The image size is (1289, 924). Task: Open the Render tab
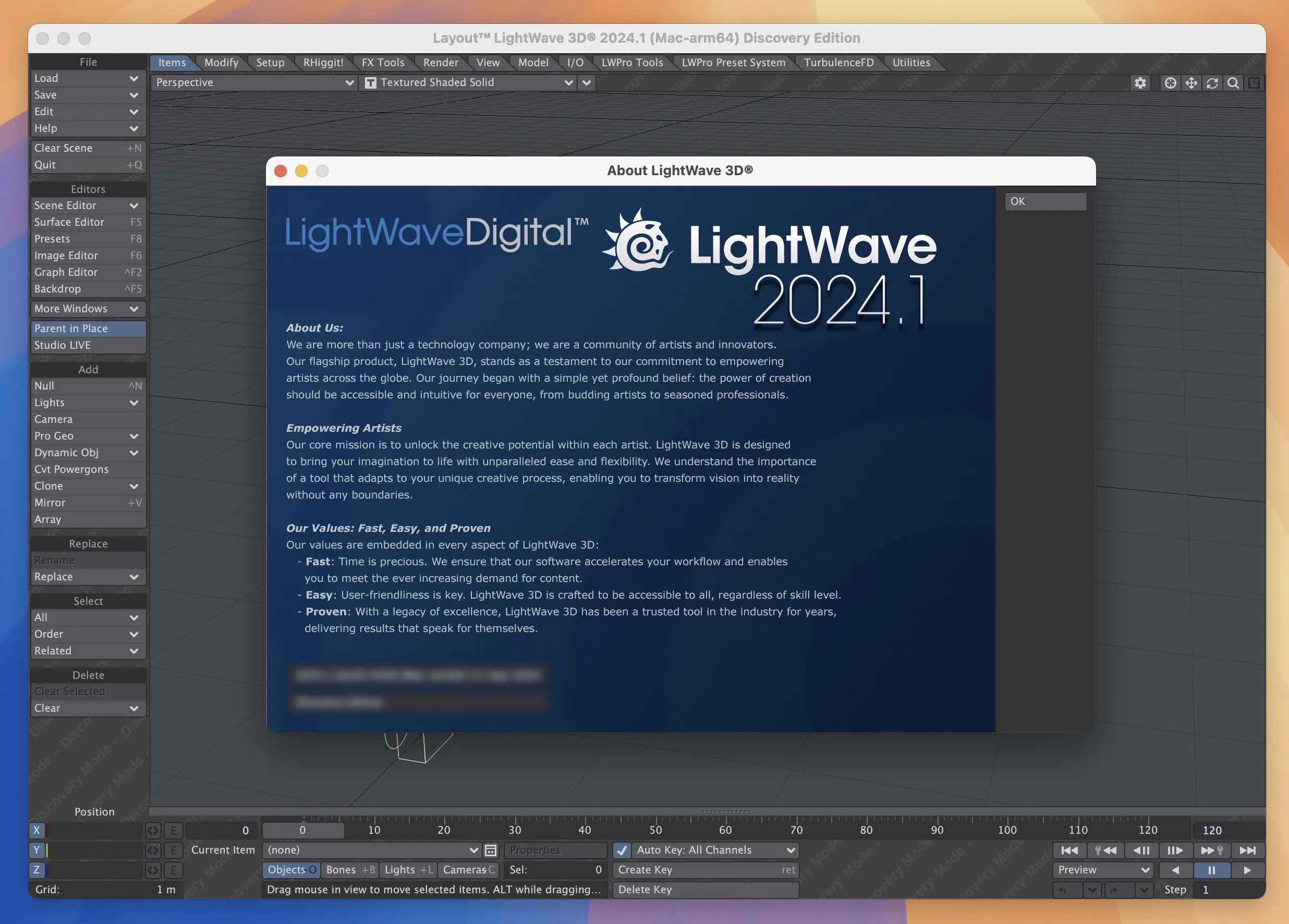[441, 63]
